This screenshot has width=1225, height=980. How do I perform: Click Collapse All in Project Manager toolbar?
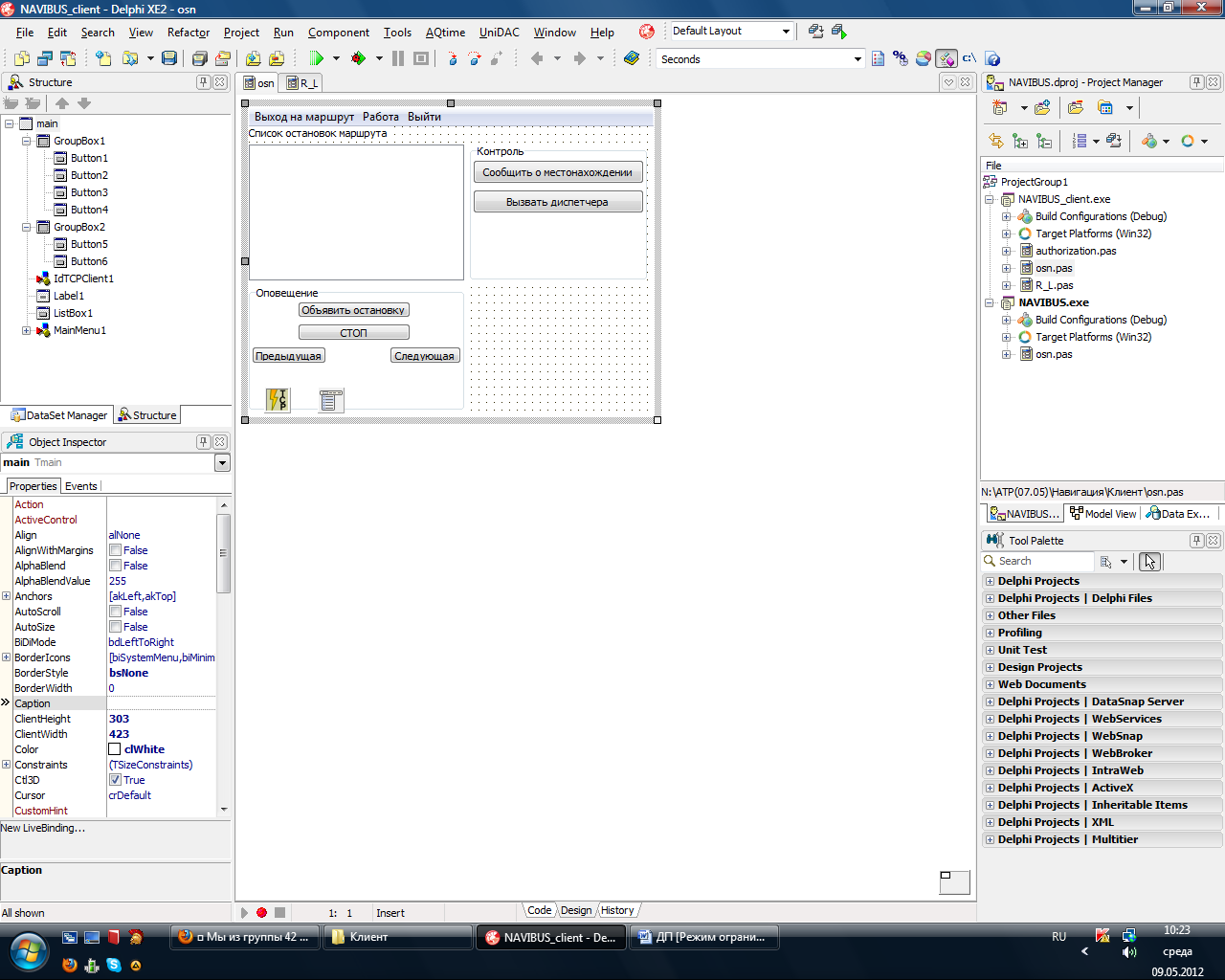(1044, 141)
